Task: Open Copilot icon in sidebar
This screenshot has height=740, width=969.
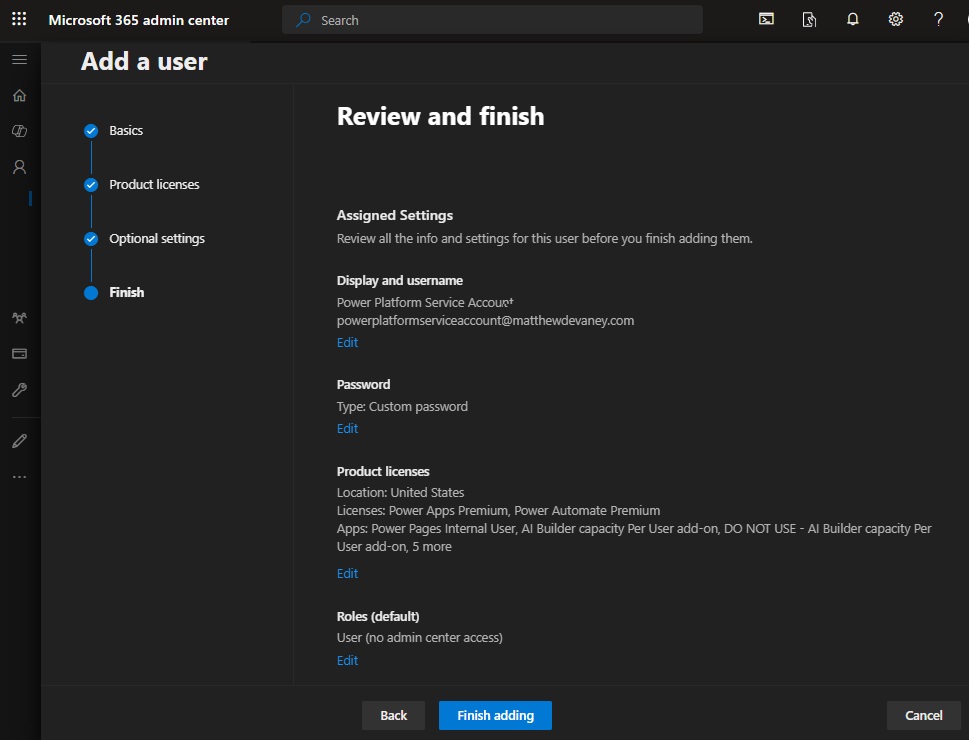Action: [x=19, y=131]
